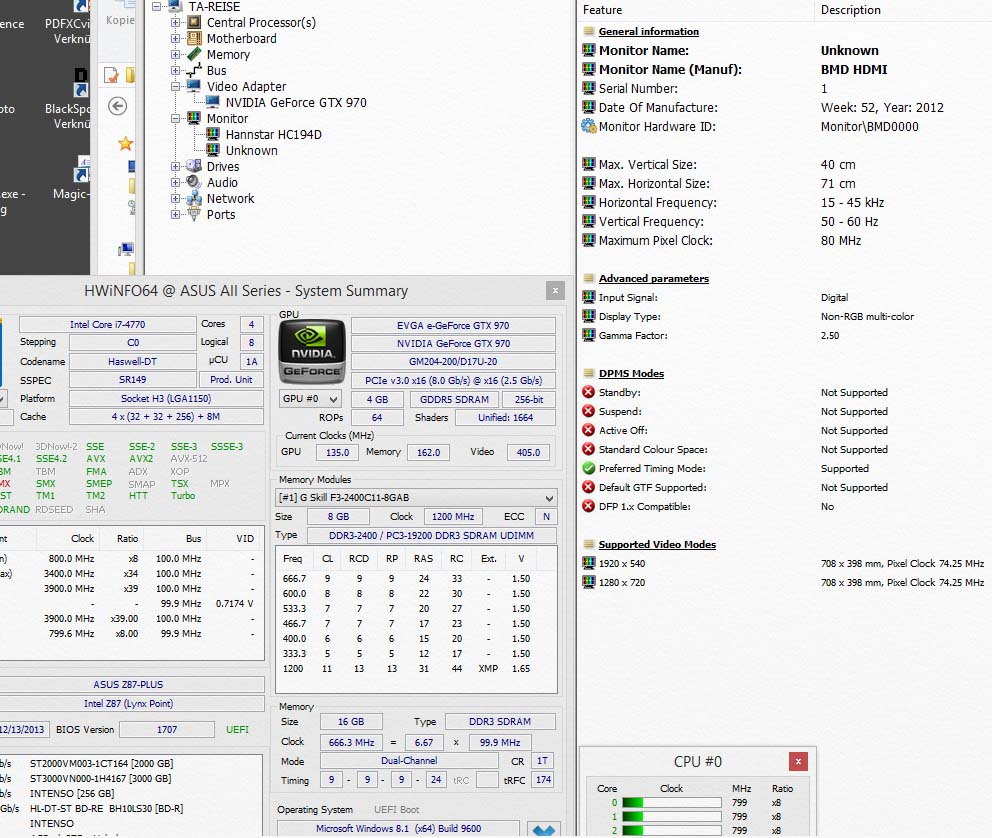Click the Supported Video Modes heading
The width and height of the screenshot is (992, 838).
(657, 544)
